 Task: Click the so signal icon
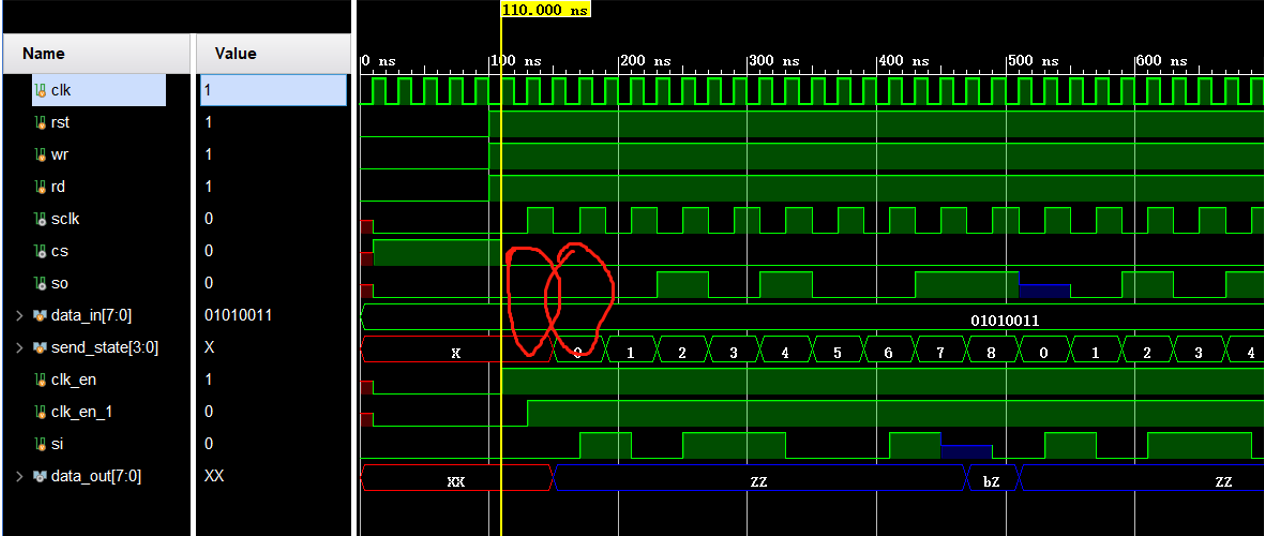point(40,283)
